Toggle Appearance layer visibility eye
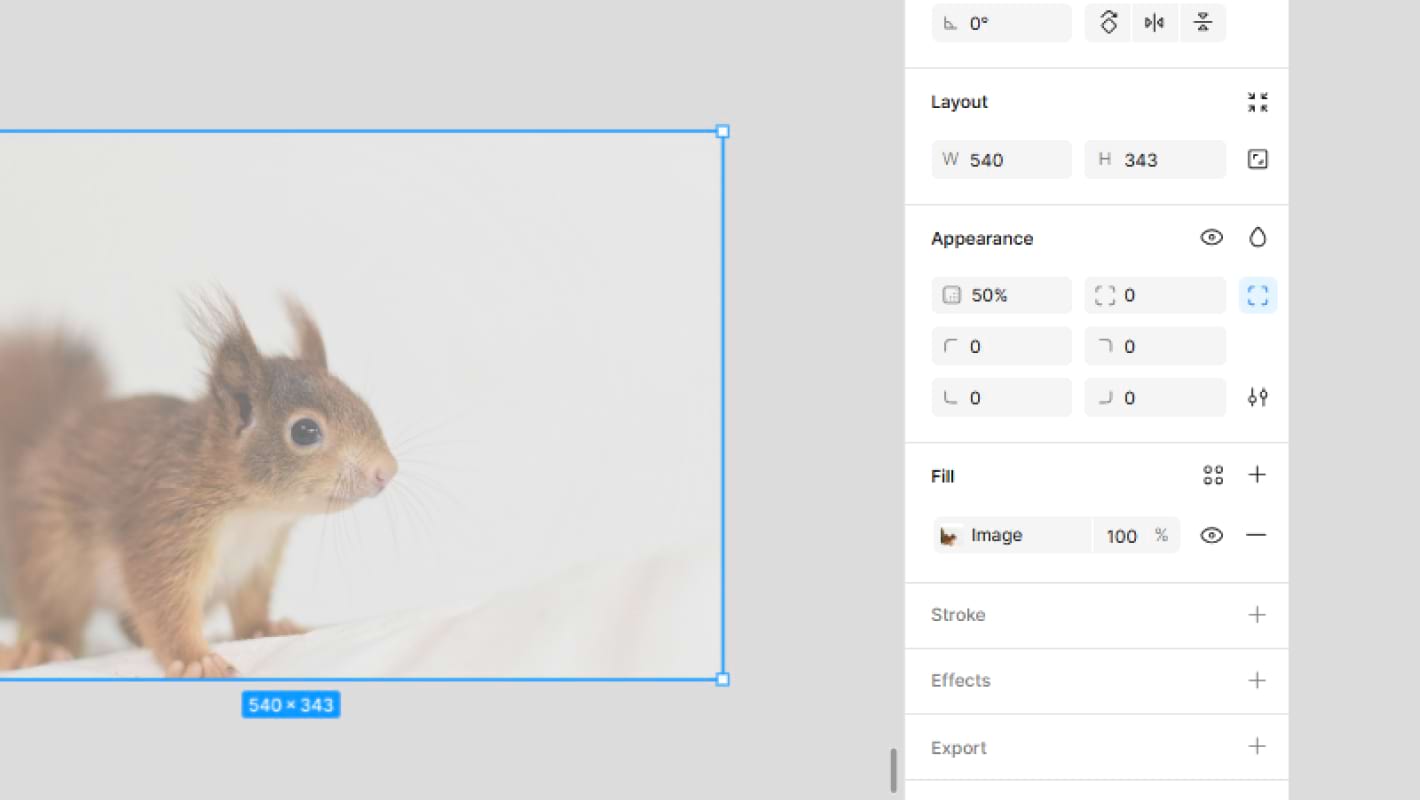 coord(1211,238)
